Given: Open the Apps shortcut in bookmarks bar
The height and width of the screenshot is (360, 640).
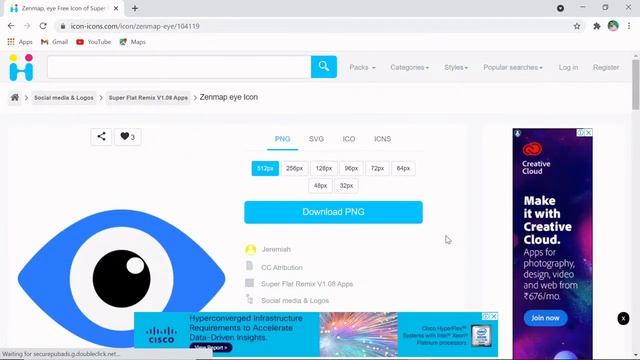Looking at the screenshot, I should click(x=20, y=42).
